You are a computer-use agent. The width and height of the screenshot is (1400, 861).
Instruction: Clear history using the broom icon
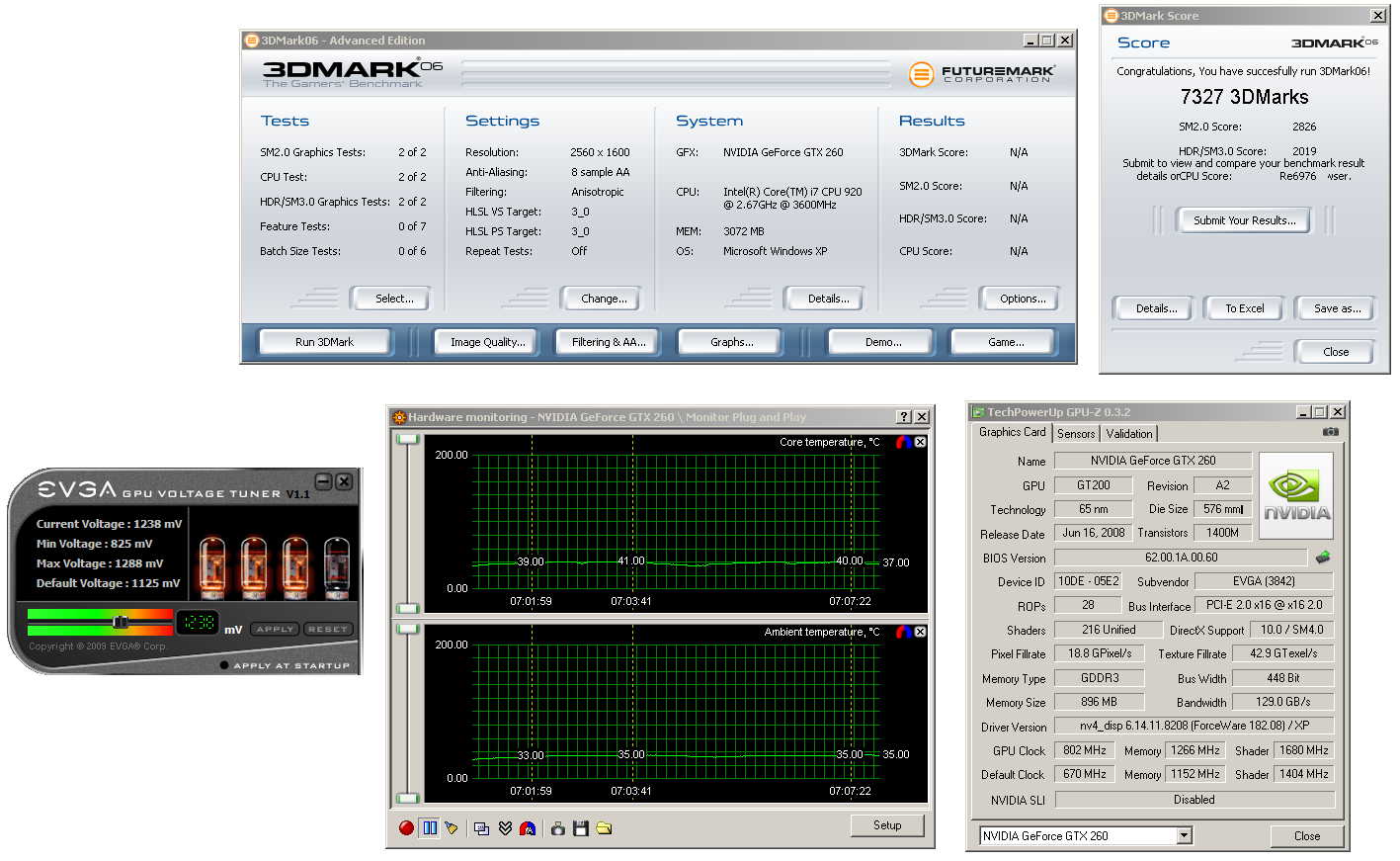[x=452, y=827]
